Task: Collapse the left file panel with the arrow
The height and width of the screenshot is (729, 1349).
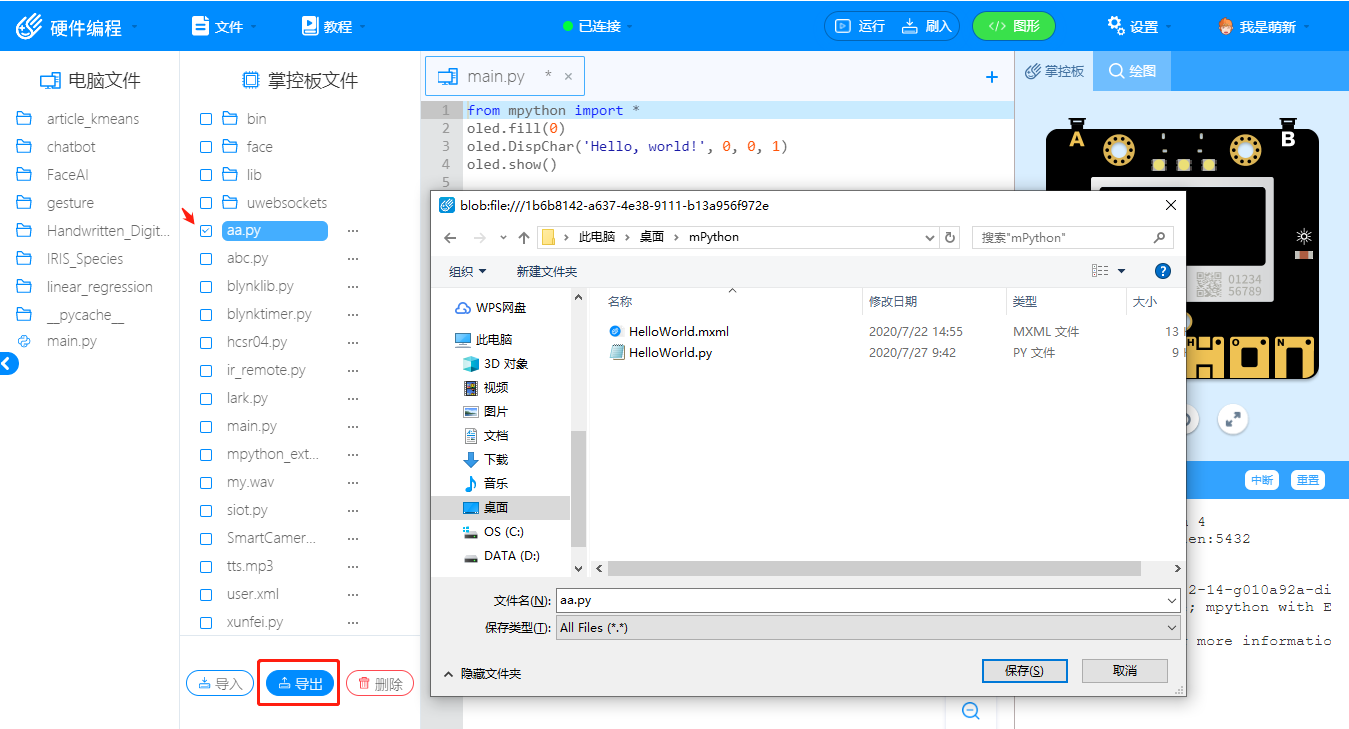Action: (7, 364)
